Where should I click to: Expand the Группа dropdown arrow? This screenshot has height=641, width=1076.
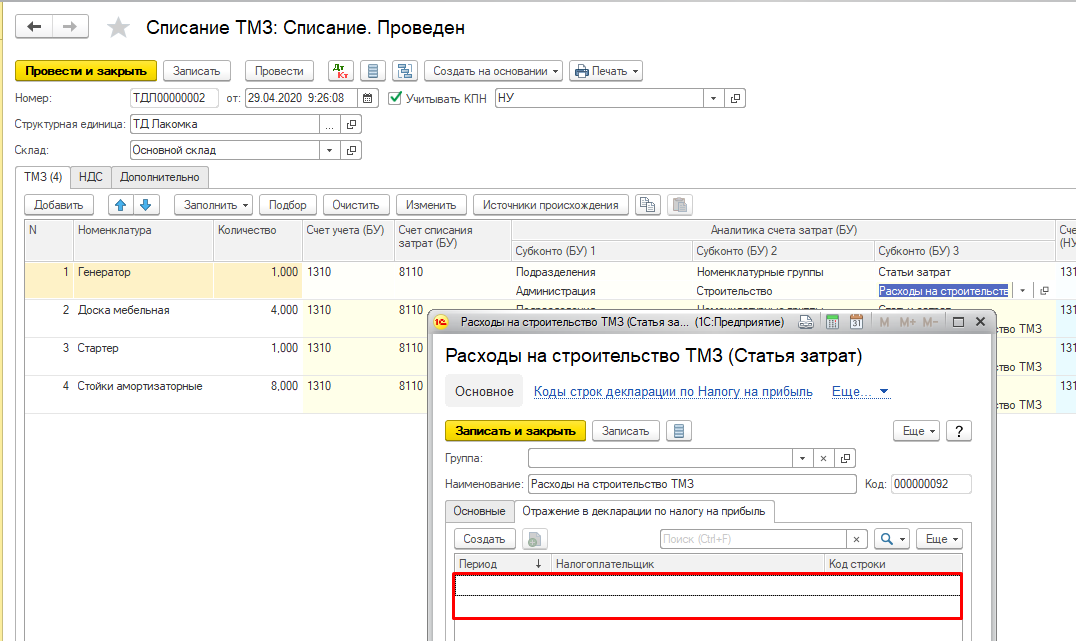tap(802, 458)
